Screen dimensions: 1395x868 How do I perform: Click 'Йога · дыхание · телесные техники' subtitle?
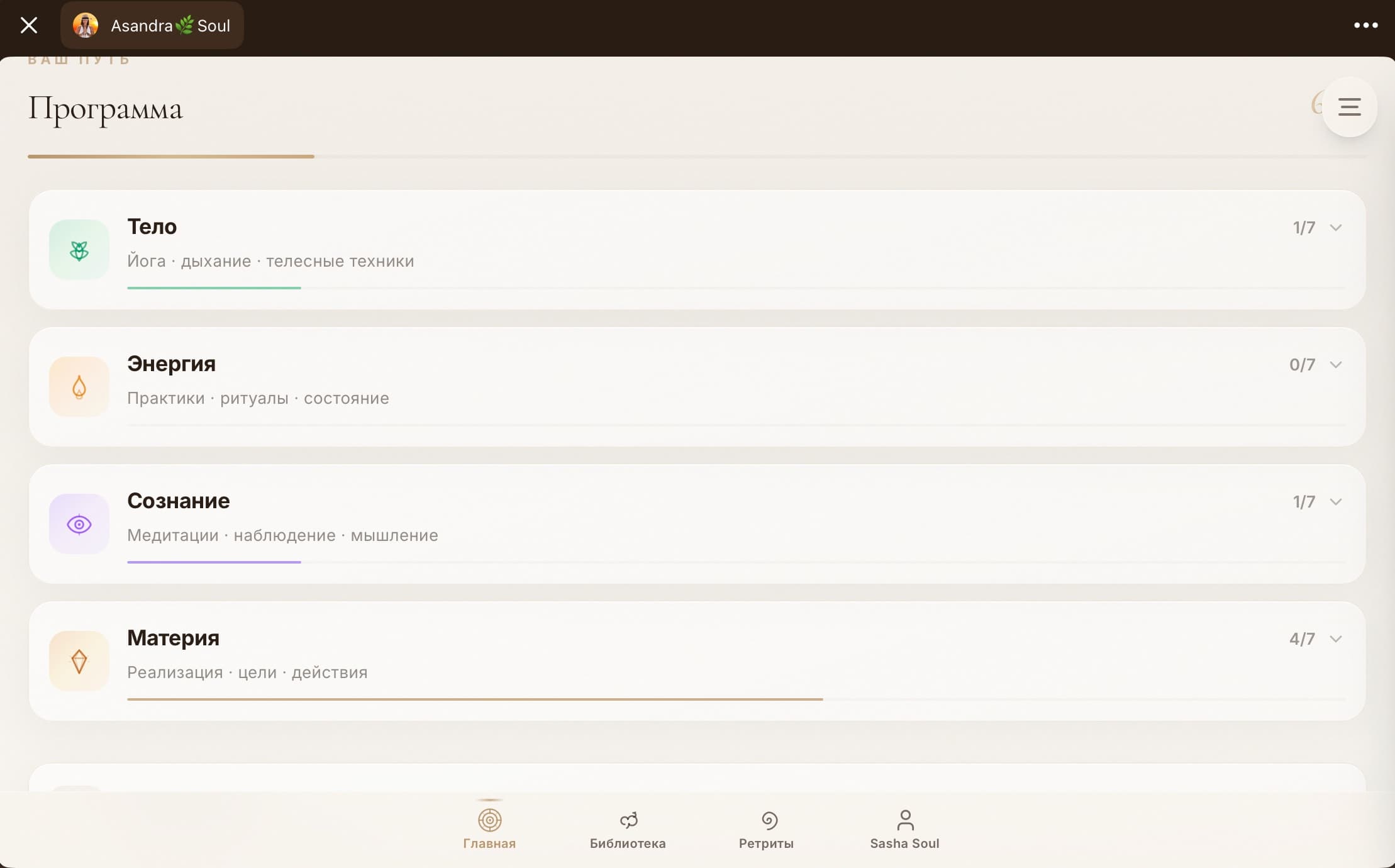[x=270, y=261]
